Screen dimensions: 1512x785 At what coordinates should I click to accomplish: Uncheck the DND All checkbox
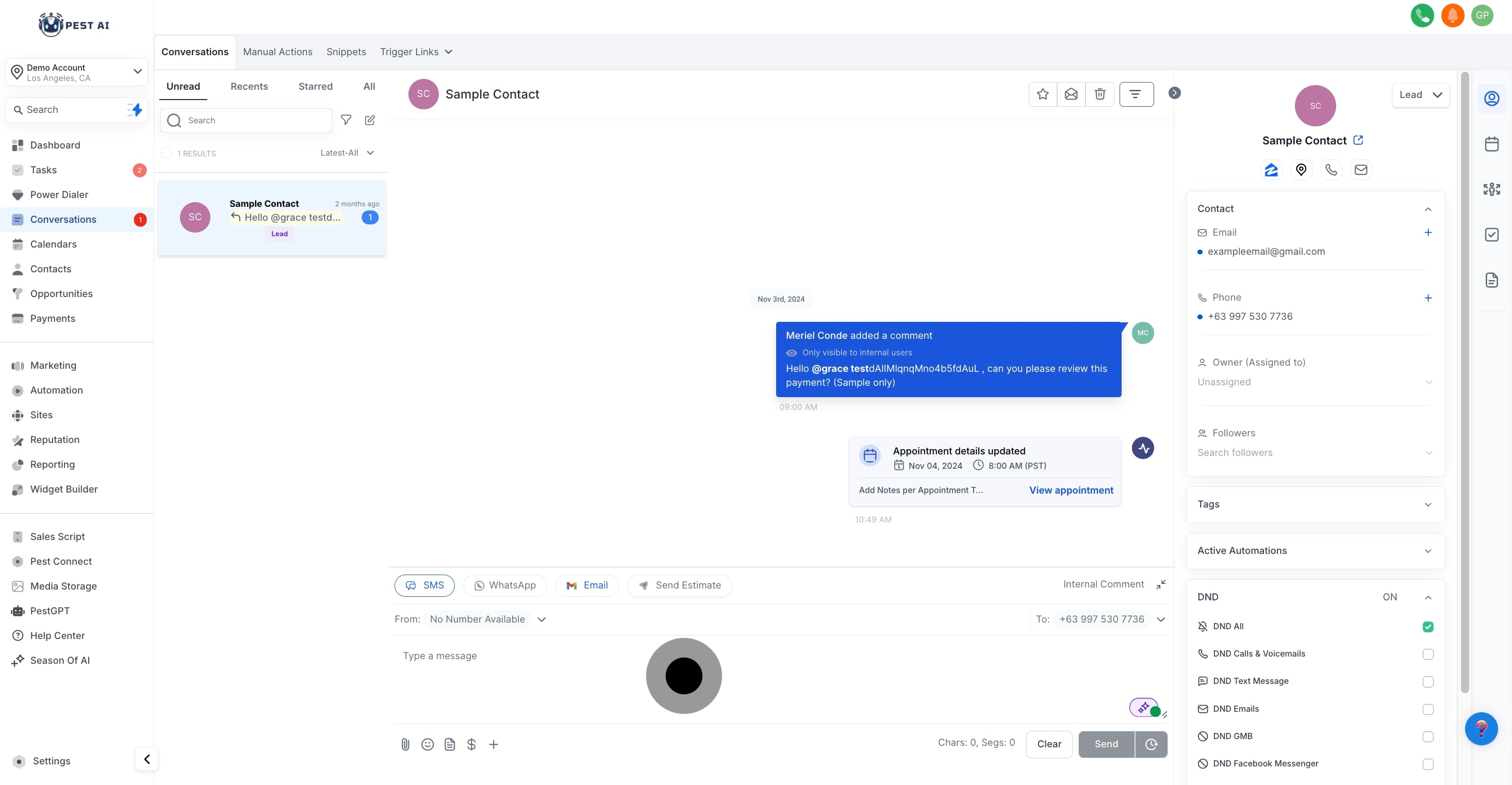[x=1427, y=627]
